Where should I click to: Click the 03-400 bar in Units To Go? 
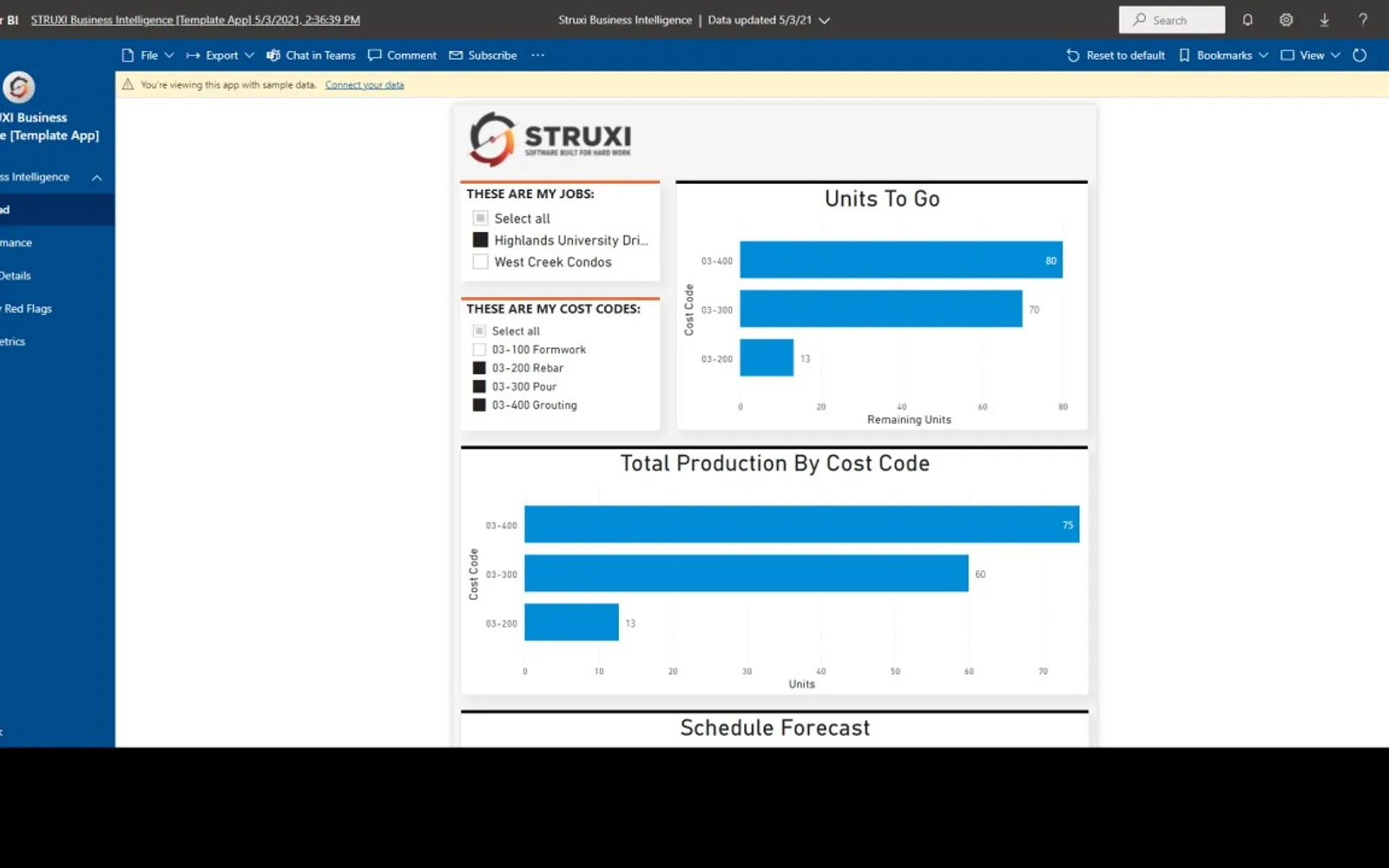point(901,260)
